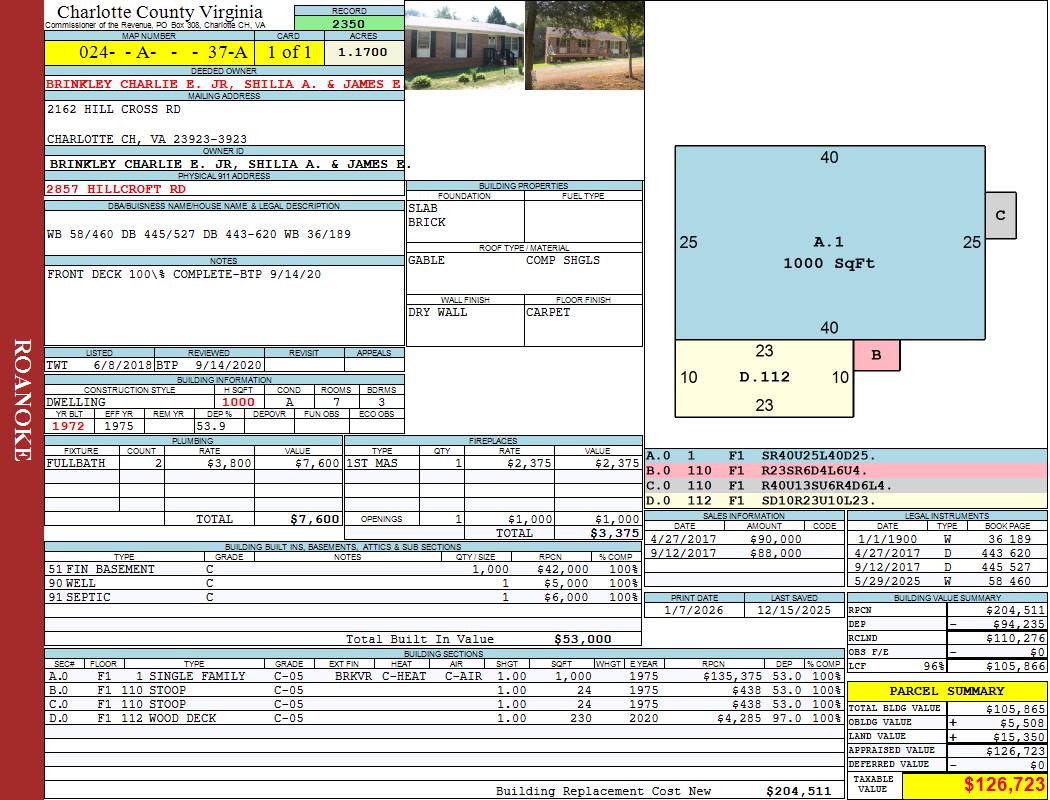Image resolution: width=1050 pixels, height=800 pixels.
Task: Click the PARCEL SUMMARY header
Action: tap(946, 691)
